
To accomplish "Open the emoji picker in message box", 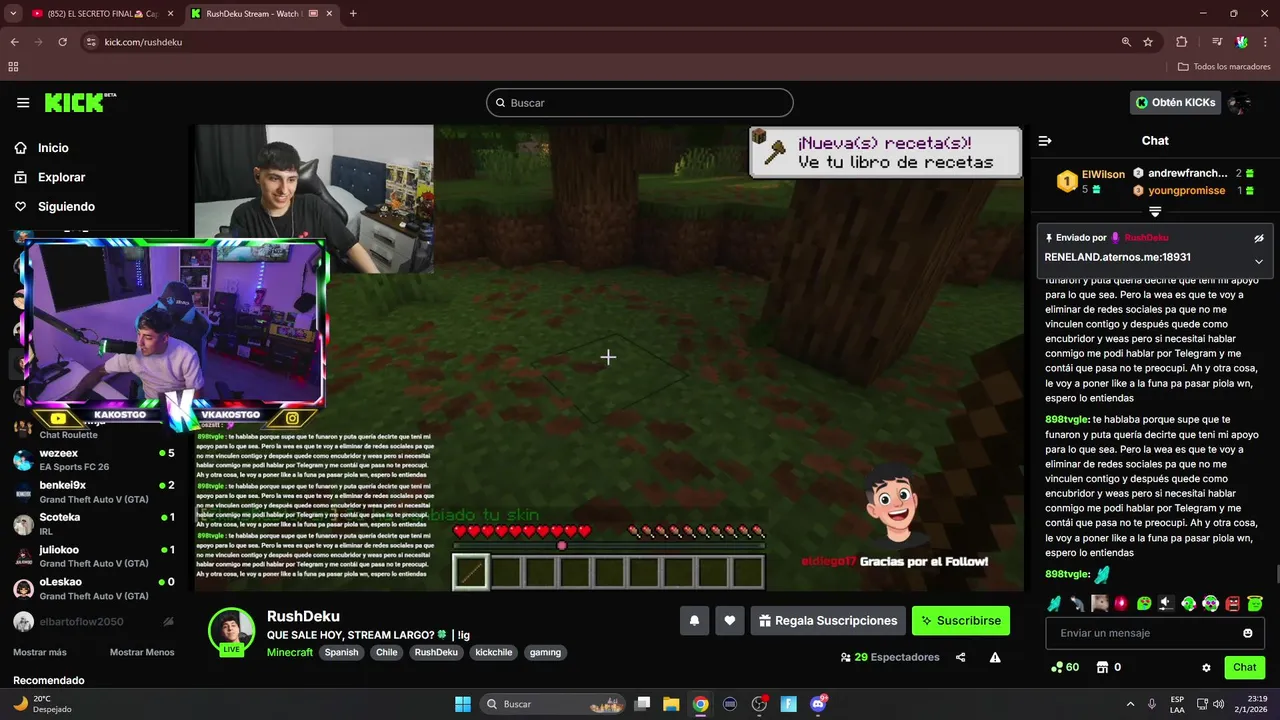I will point(1247,633).
